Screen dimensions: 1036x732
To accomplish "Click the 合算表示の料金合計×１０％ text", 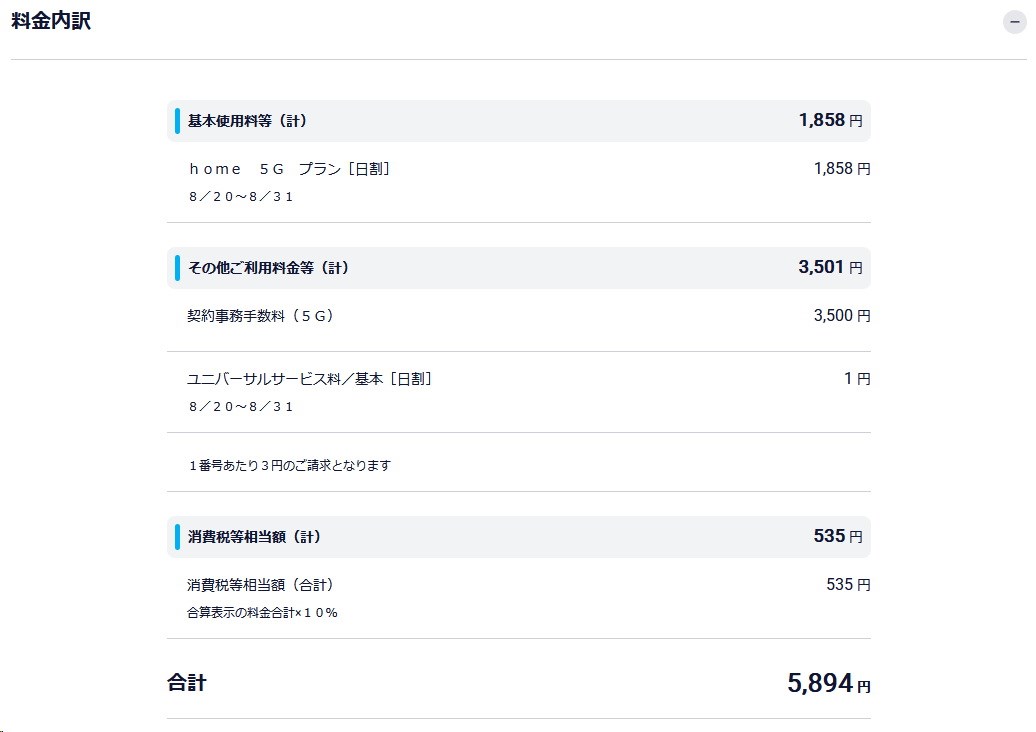I will (x=264, y=612).
